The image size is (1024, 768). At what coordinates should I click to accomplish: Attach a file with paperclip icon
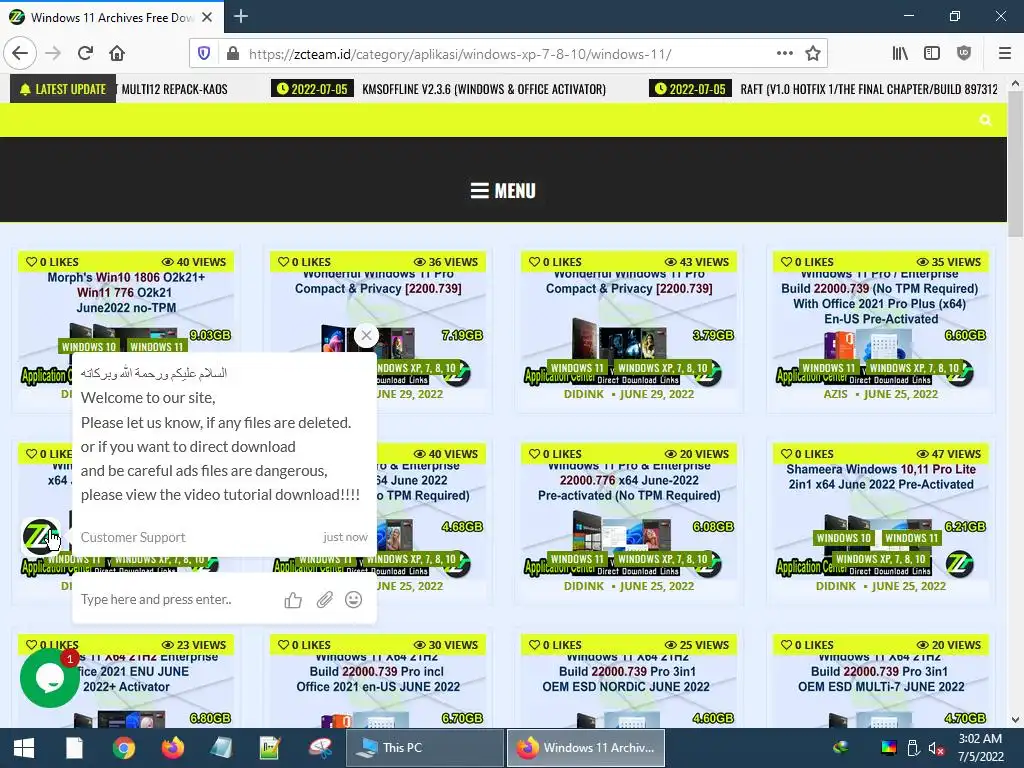325,600
